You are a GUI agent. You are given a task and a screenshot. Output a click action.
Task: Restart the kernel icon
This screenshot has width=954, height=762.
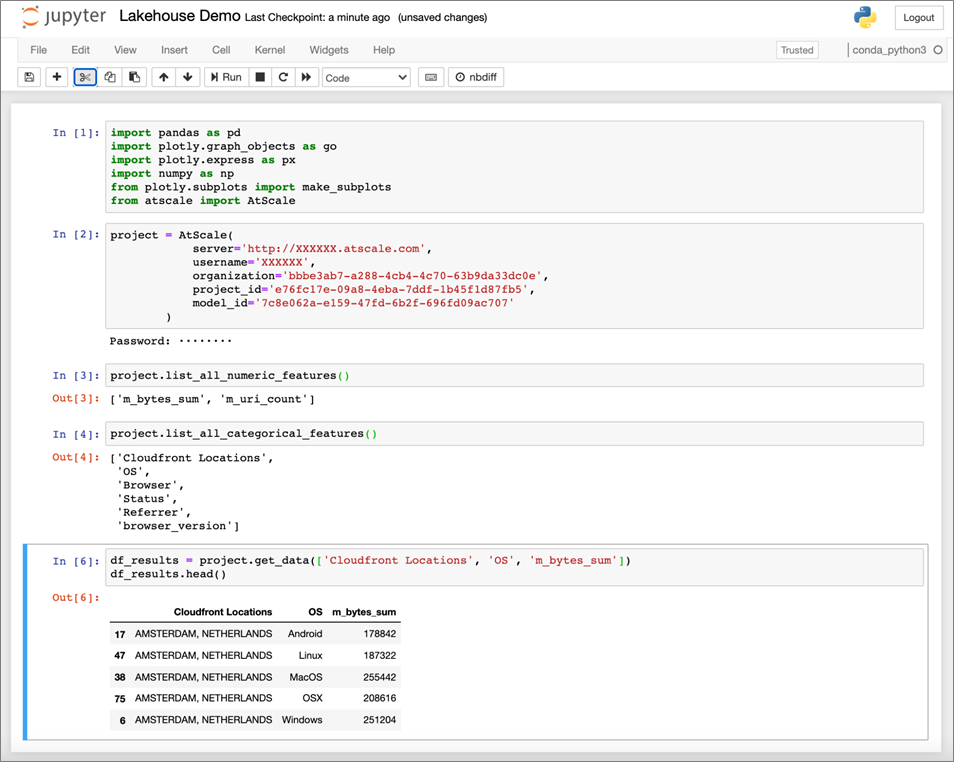(283, 77)
